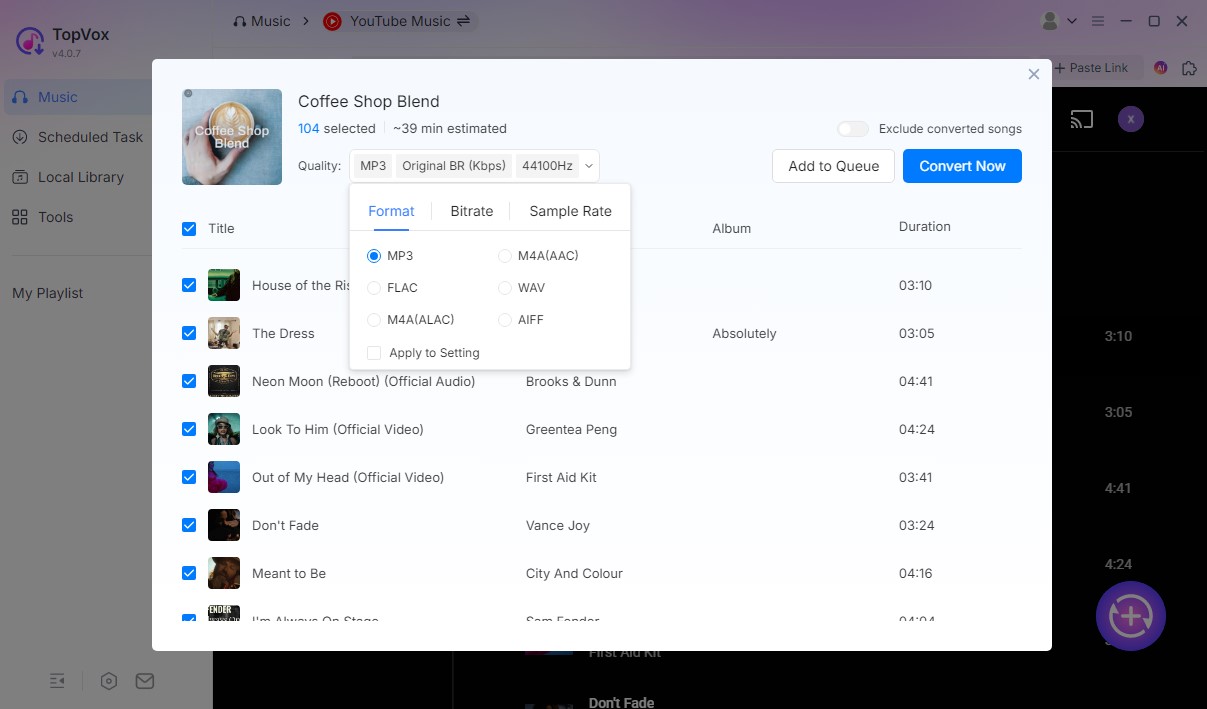Open the Local Library section
Viewport: 1207px width, 709px height.
pos(80,177)
